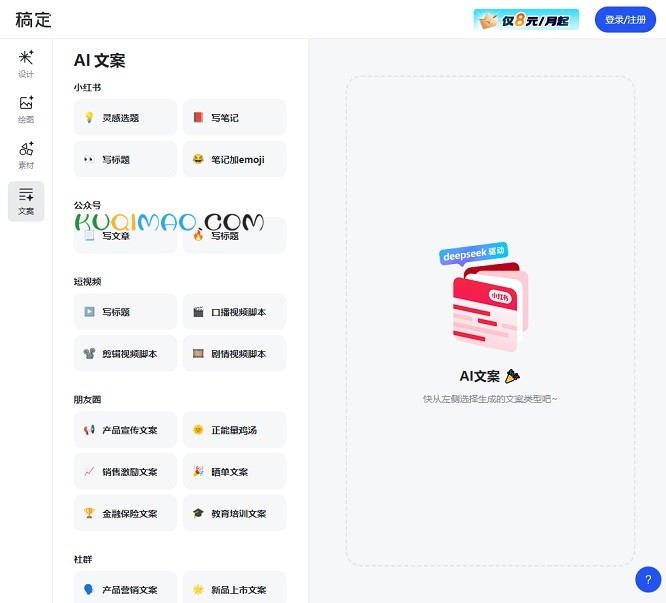Screen dimensions: 666x603
Task: Choose 晒单文案 card
Action: click(x=234, y=471)
